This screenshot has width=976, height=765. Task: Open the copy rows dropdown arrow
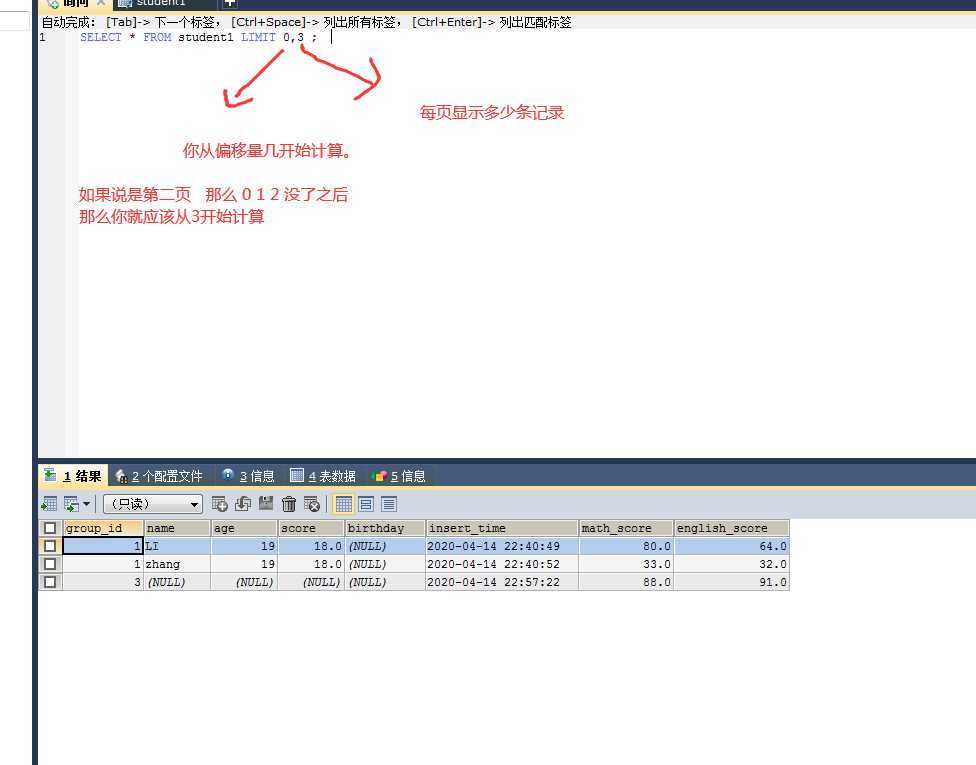point(87,504)
